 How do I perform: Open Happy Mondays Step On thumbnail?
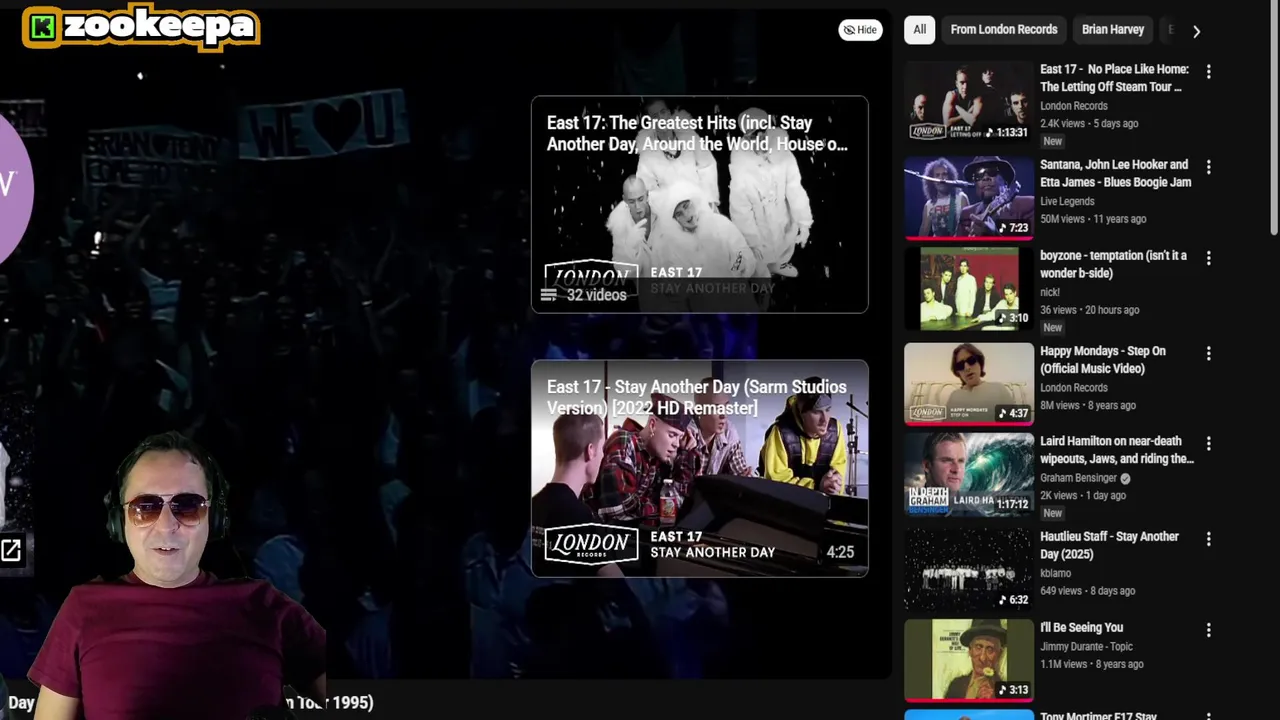click(x=969, y=384)
